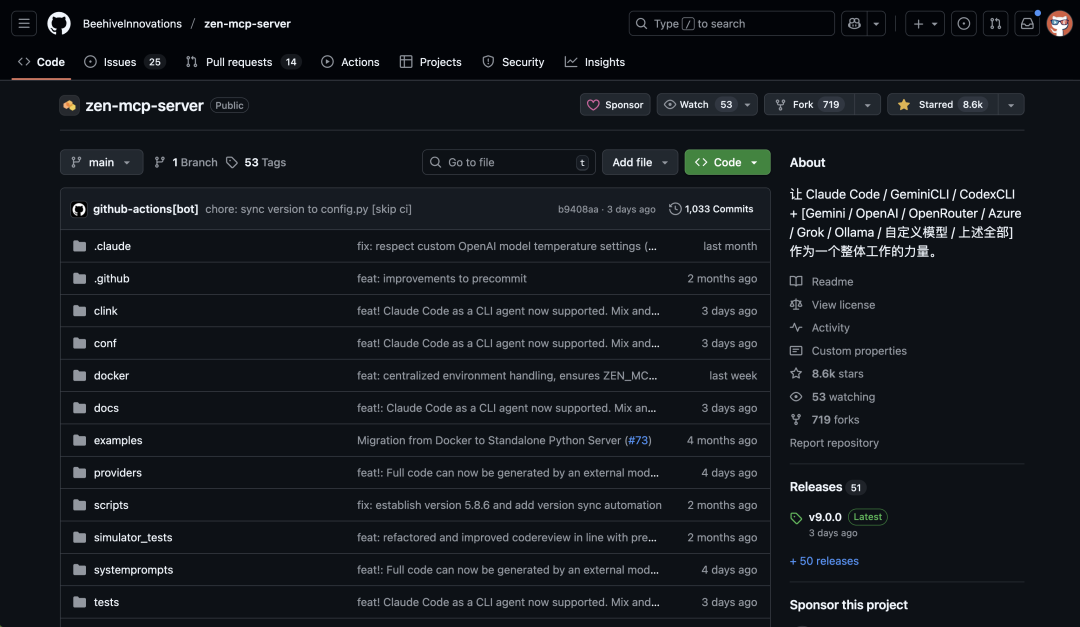Expand the Add file dropdown

pos(640,162)
